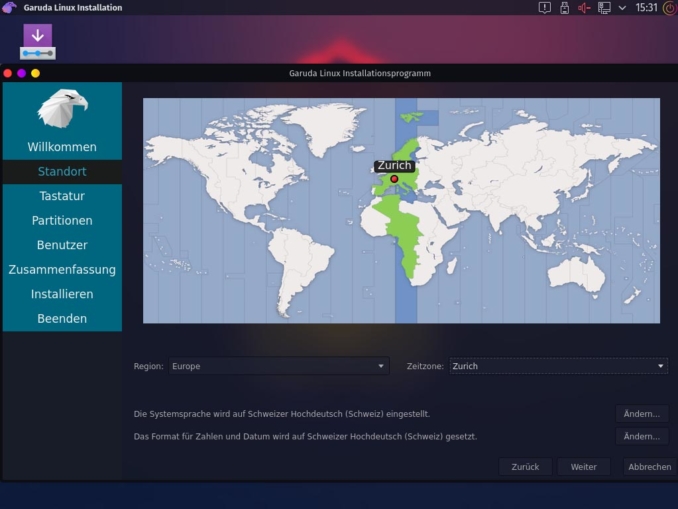Open the Zeitzone dropdown showing Zurich
The width and height of the screenshot is (678, 509).
(x=558, y=366)
